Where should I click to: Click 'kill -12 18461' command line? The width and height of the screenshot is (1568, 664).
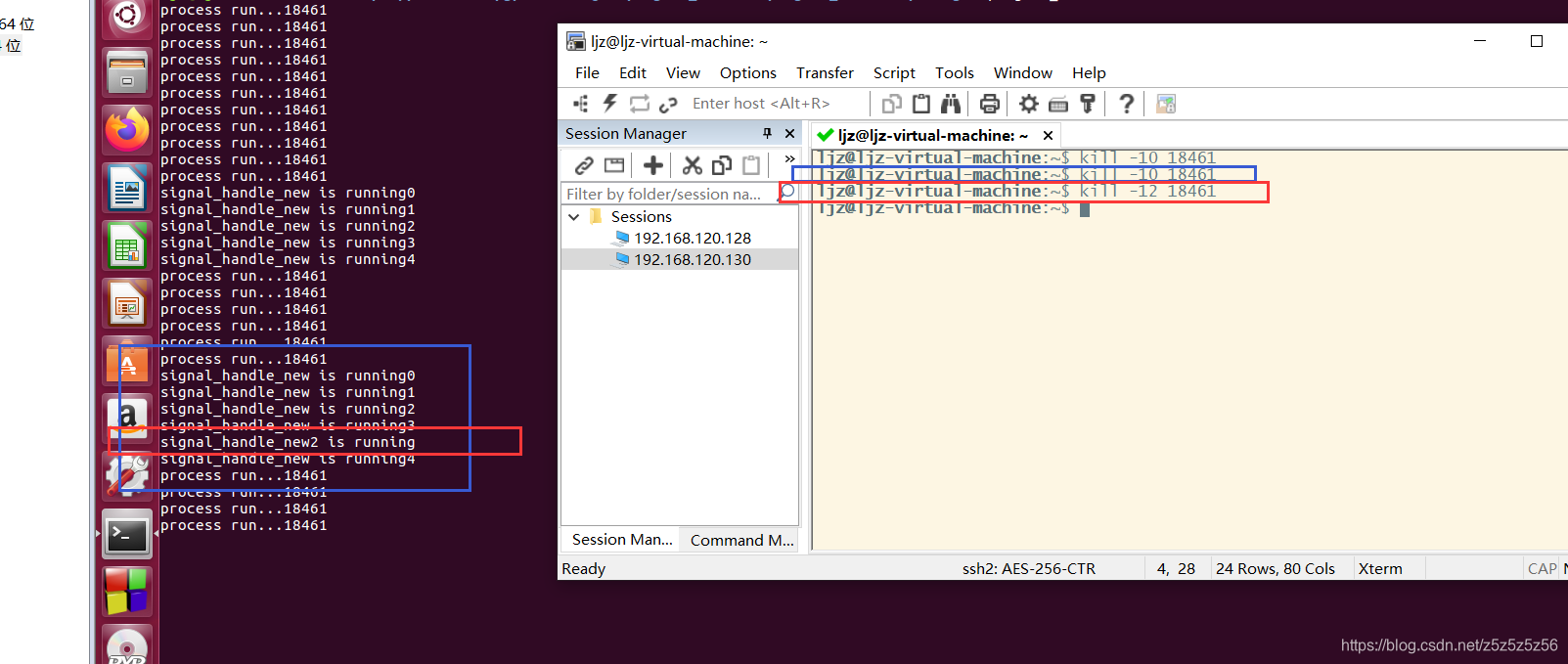[1147, 192]
